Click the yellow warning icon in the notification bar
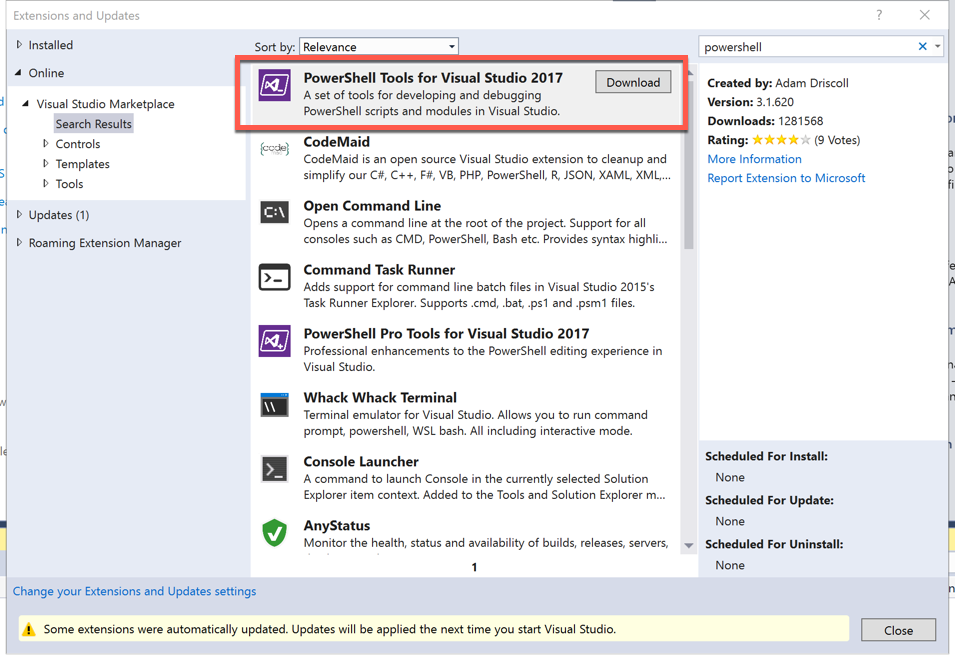The image size is (955, 660). (x=29, y=630)
